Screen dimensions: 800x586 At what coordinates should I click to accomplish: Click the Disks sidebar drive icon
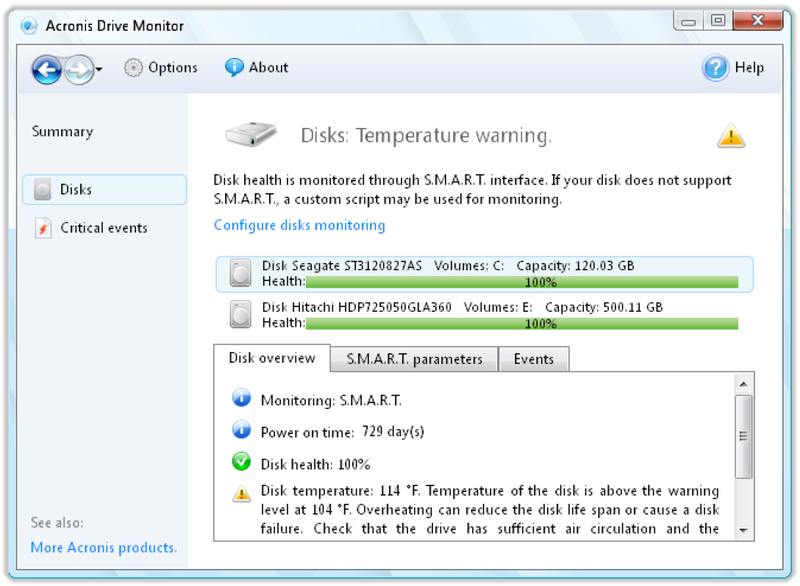(42, 190)
